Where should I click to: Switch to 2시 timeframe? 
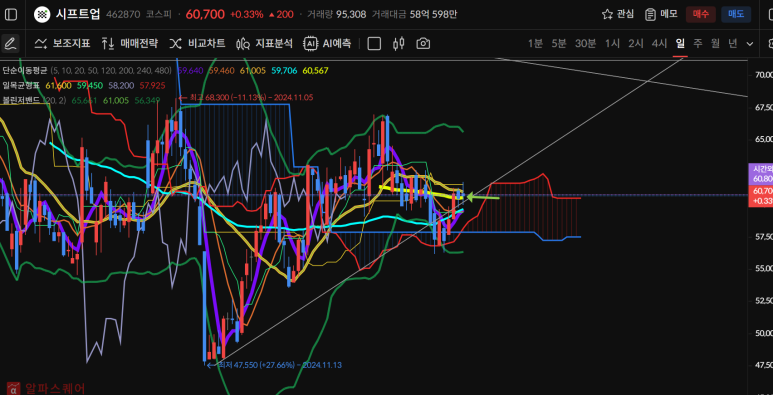[636, 43]
